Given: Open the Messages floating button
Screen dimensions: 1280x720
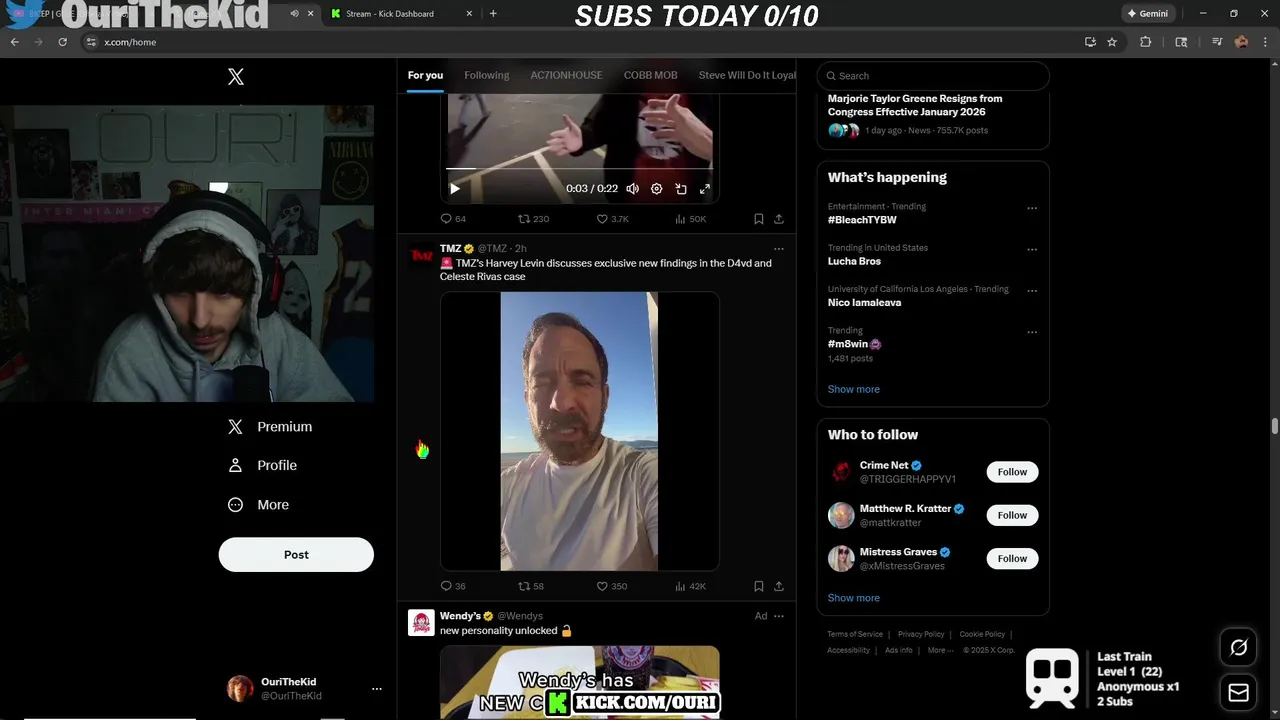Looking at the screenshot, I should pos(1239,692).
